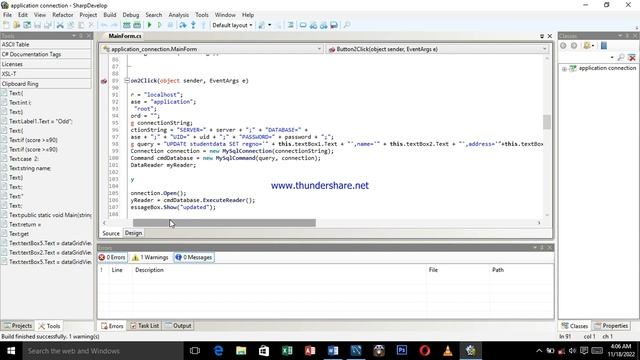Open the XSL-T tools category
The height and width of the screenshot is (360, 640).
[x=46, y=74]
